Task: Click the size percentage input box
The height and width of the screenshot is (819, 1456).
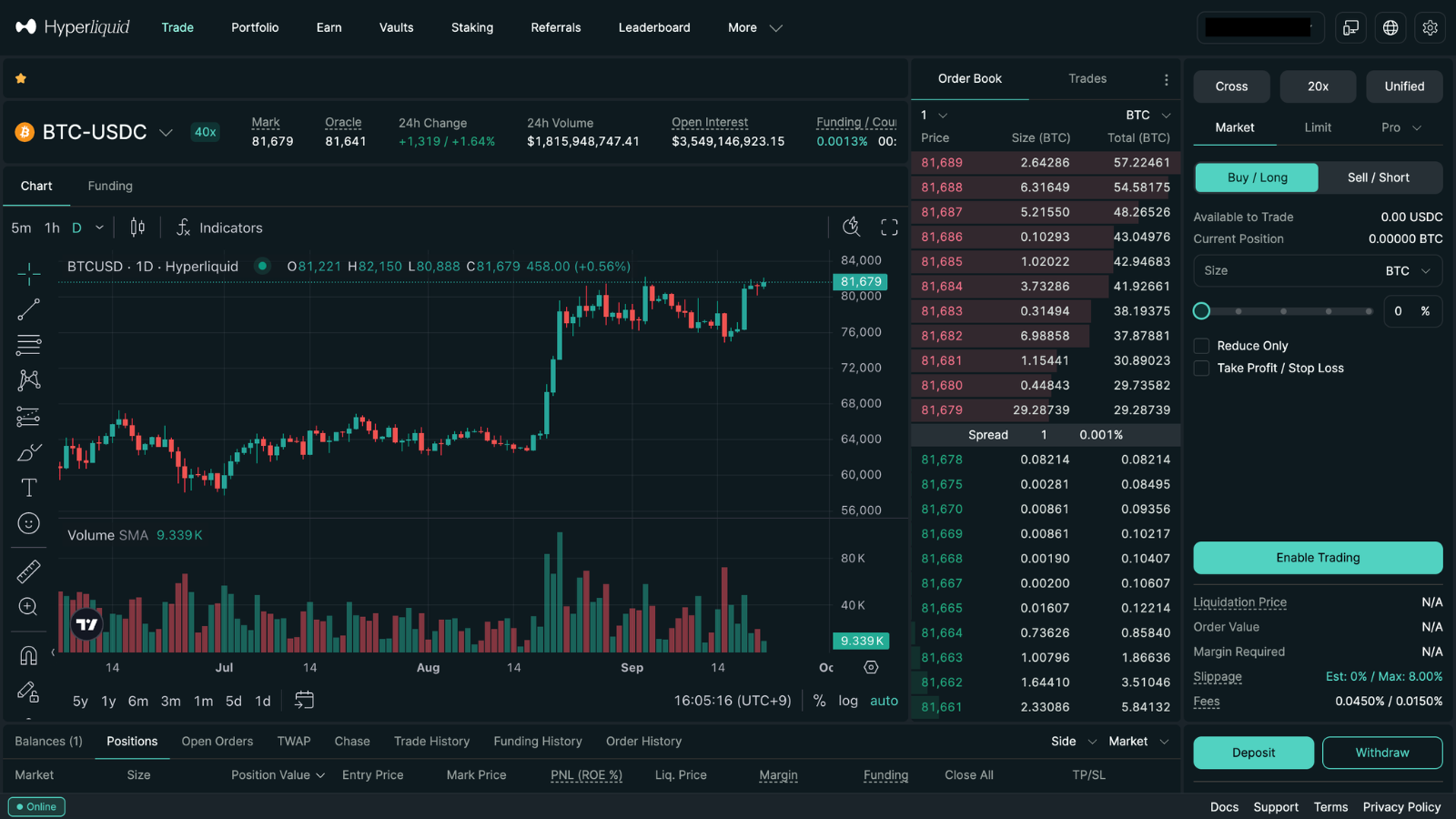Action: pos(1412,311)
